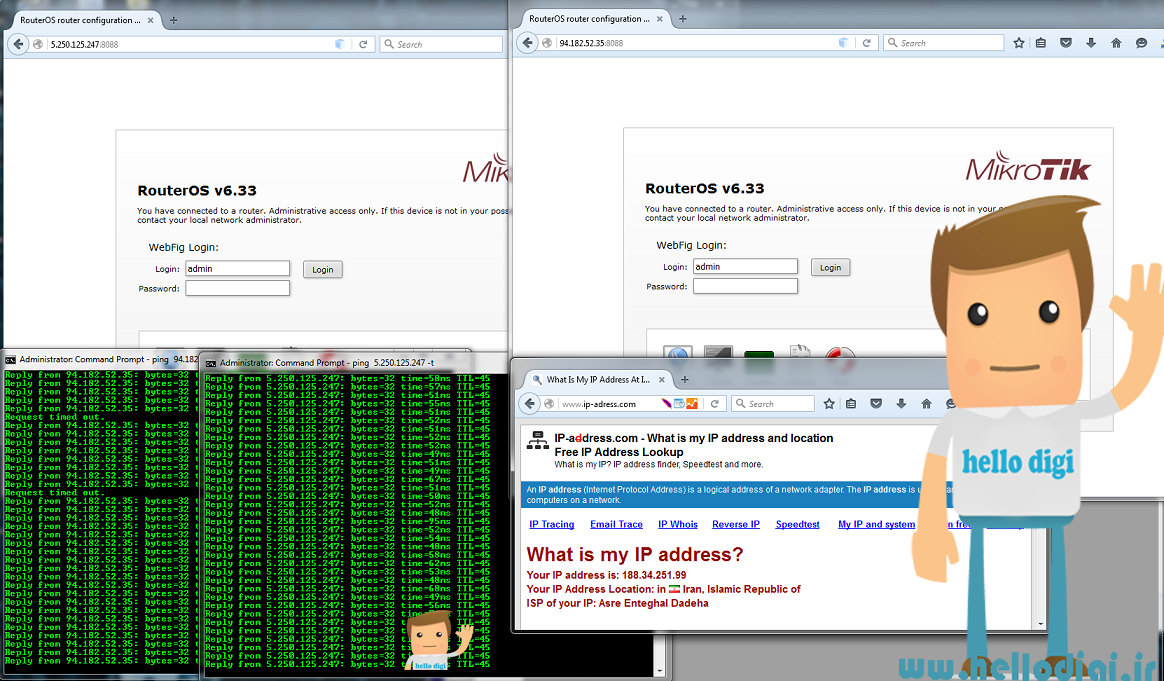Screen dimensions: 1164x681
Task: Click the down arrow of the ip-adress page scrollbar
Action: (x=1040, y=624)
